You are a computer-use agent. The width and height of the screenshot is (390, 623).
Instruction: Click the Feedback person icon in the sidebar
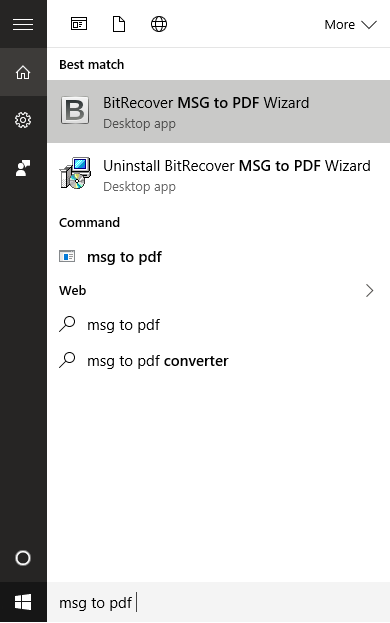click(23, 168)
